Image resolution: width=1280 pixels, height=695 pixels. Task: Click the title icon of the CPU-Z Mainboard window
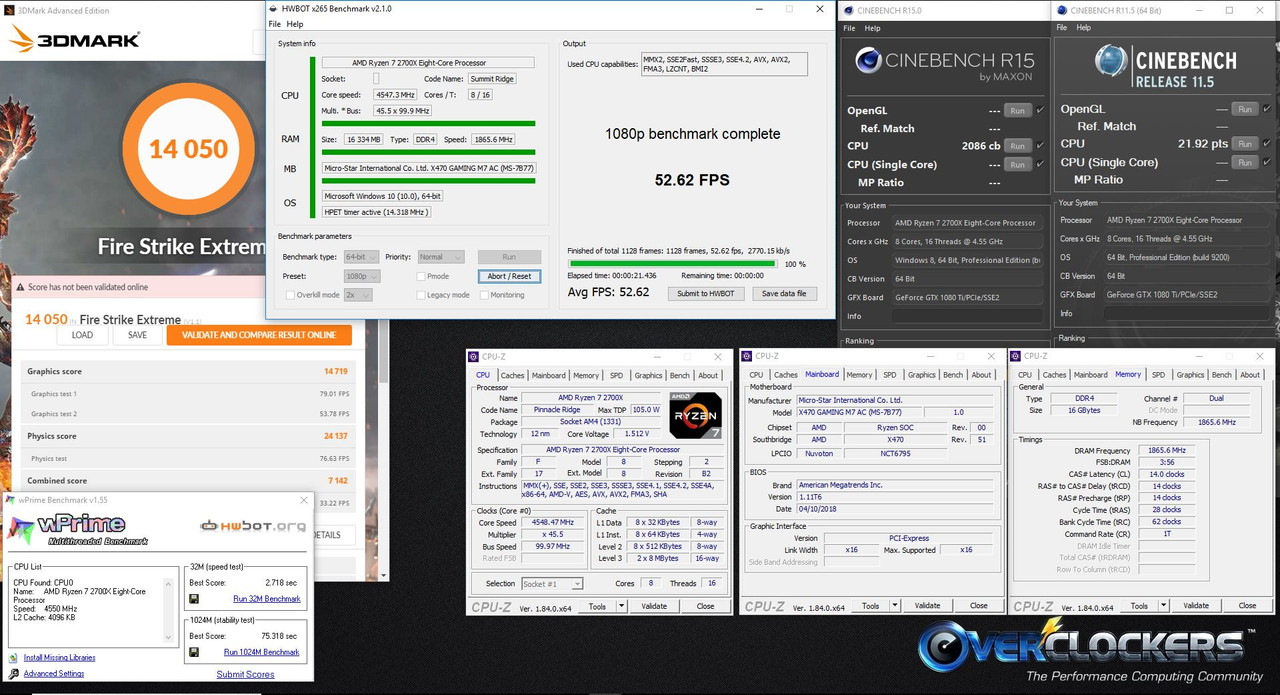(748, 356)
